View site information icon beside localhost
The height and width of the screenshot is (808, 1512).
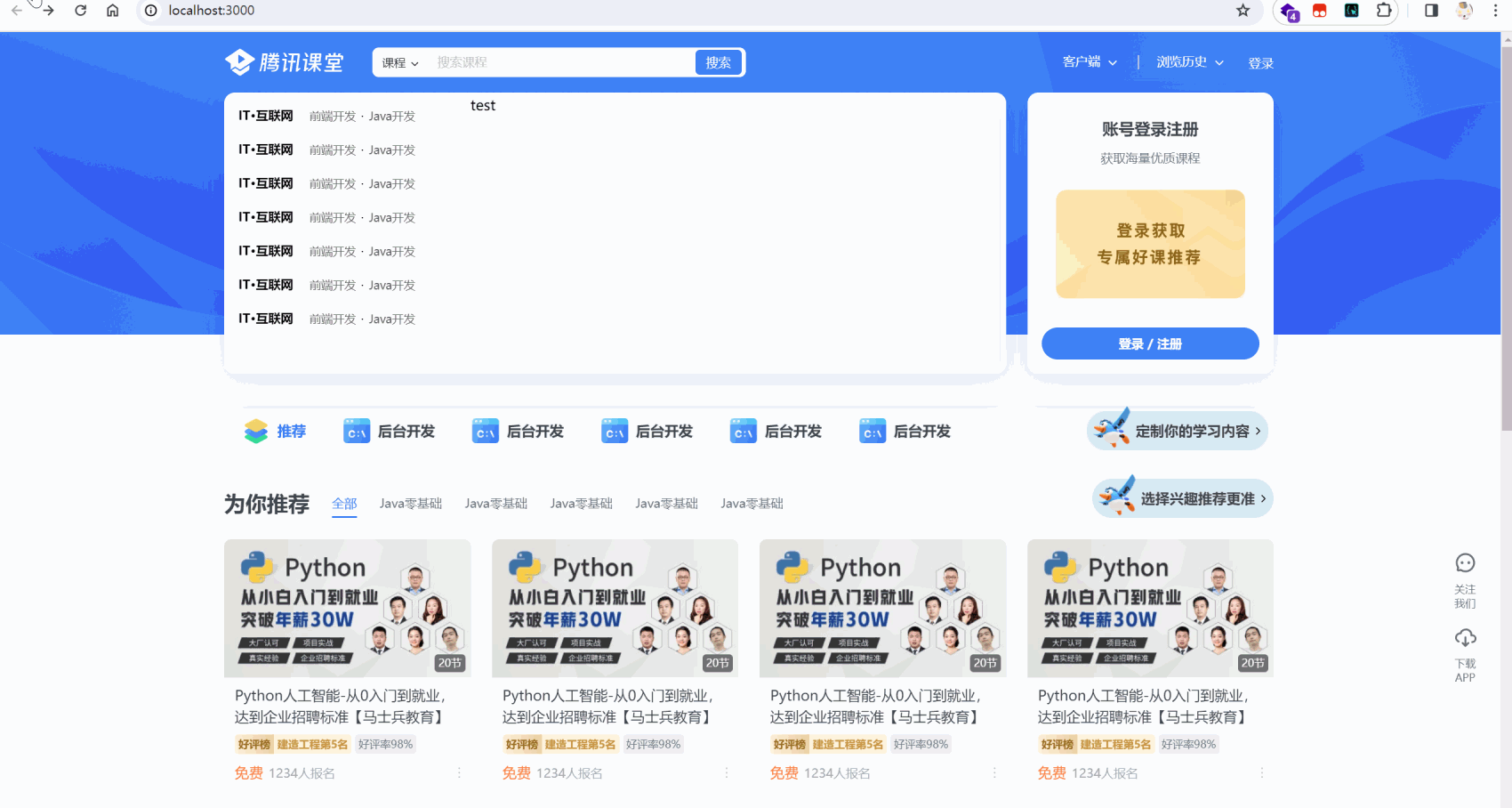[x=151, y=11]
